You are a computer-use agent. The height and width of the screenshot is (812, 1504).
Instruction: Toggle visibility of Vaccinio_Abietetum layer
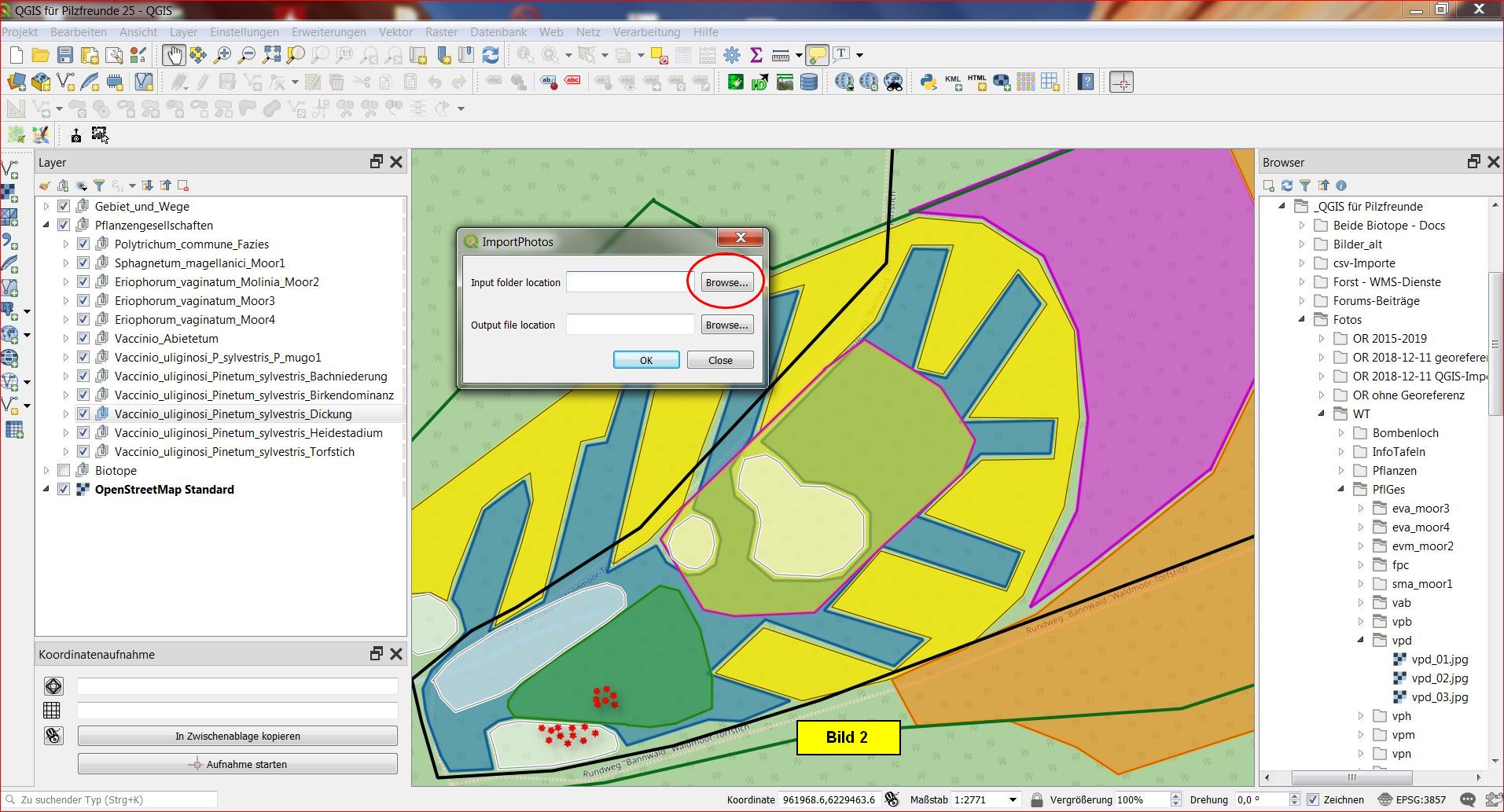tap(83, 339)
